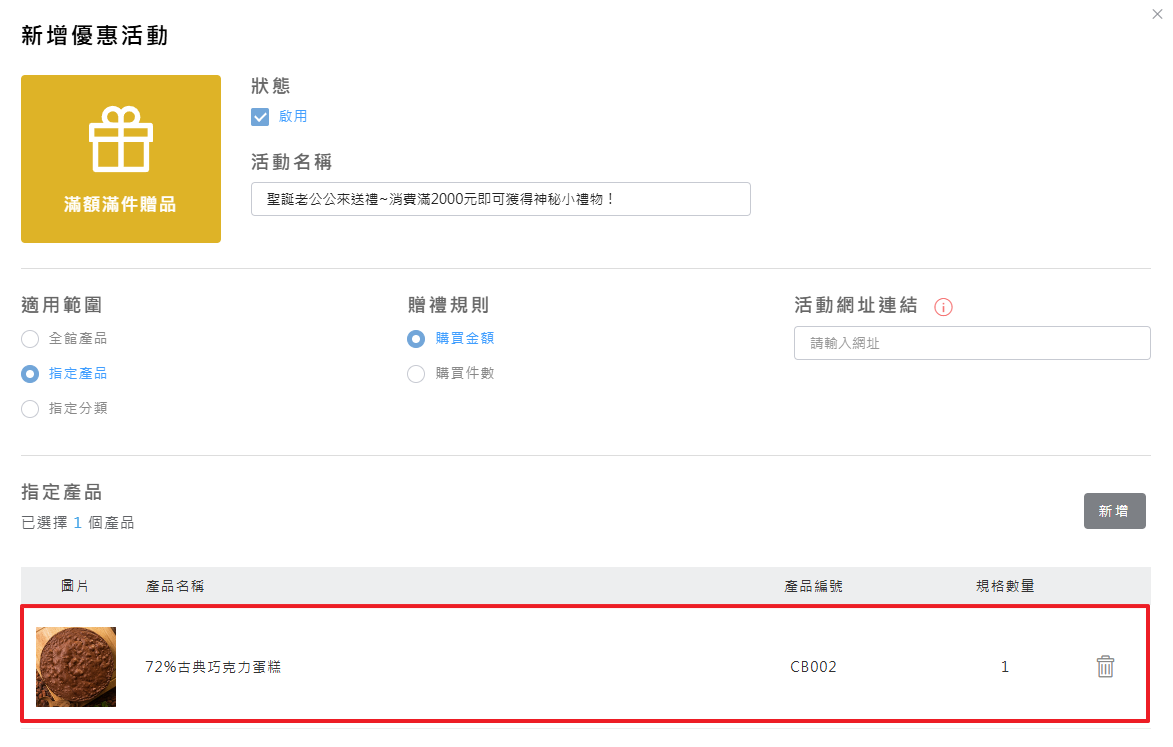This screenshot has height=747, width=1173.
Task: Click the gift box icon on yellow tile
Action: coord(120,140)
